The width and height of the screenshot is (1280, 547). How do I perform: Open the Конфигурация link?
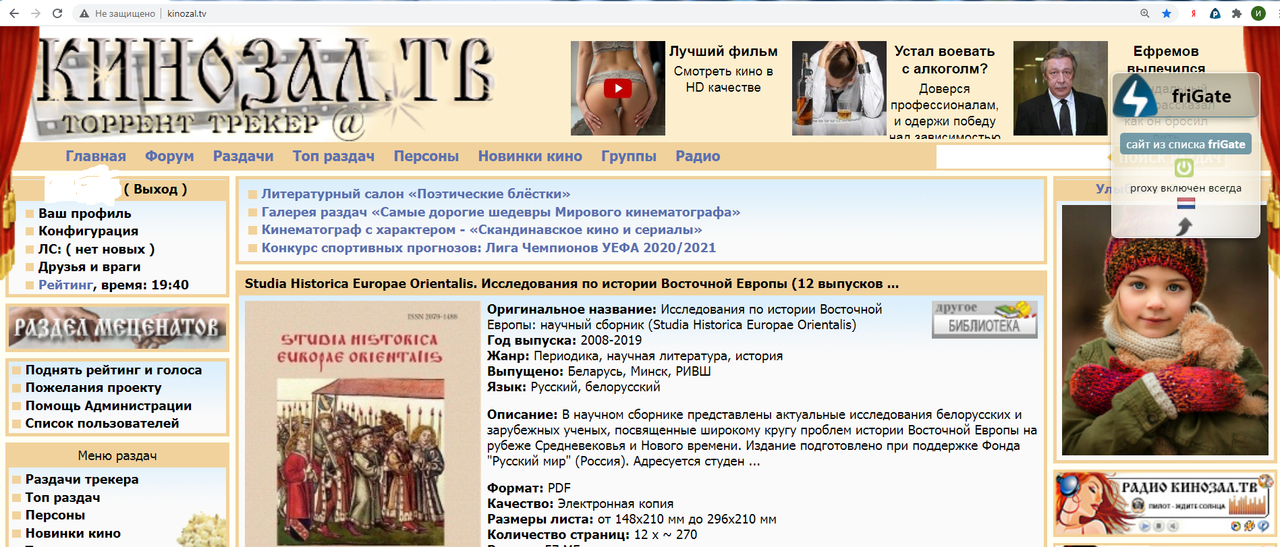[x=89, y=231]
